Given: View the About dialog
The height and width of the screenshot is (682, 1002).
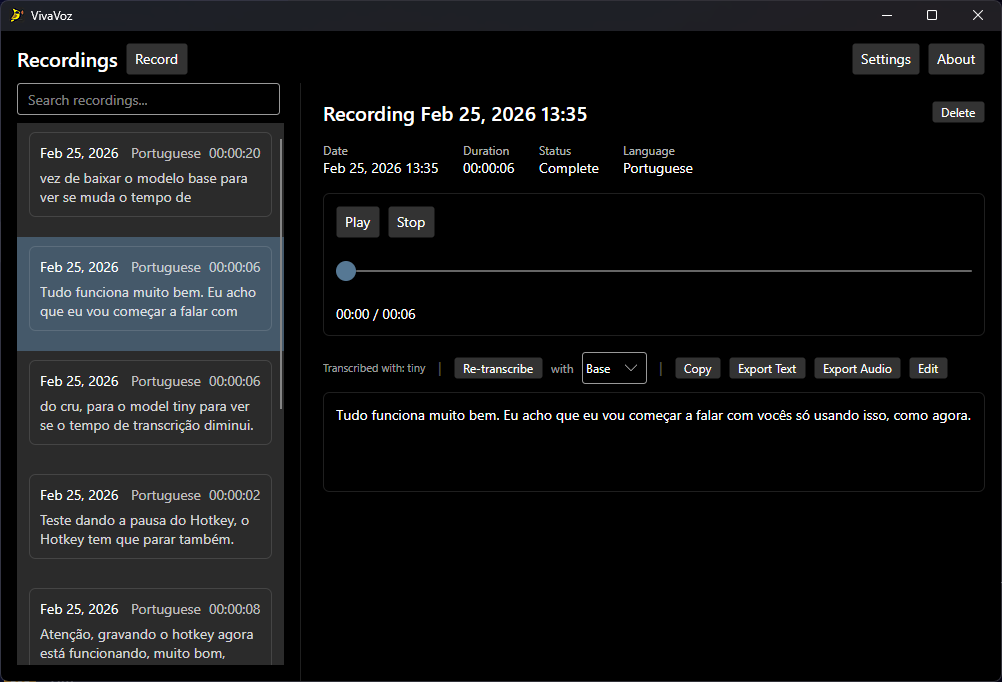Looking at the screenshot, I should point(955,59).
